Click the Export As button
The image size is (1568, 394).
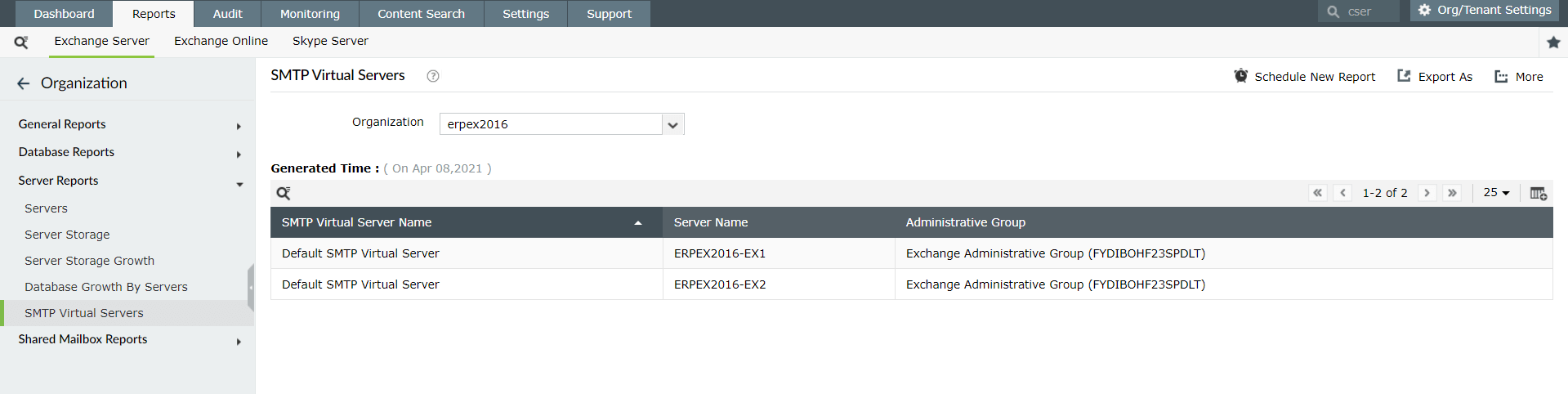point(1435,77)
